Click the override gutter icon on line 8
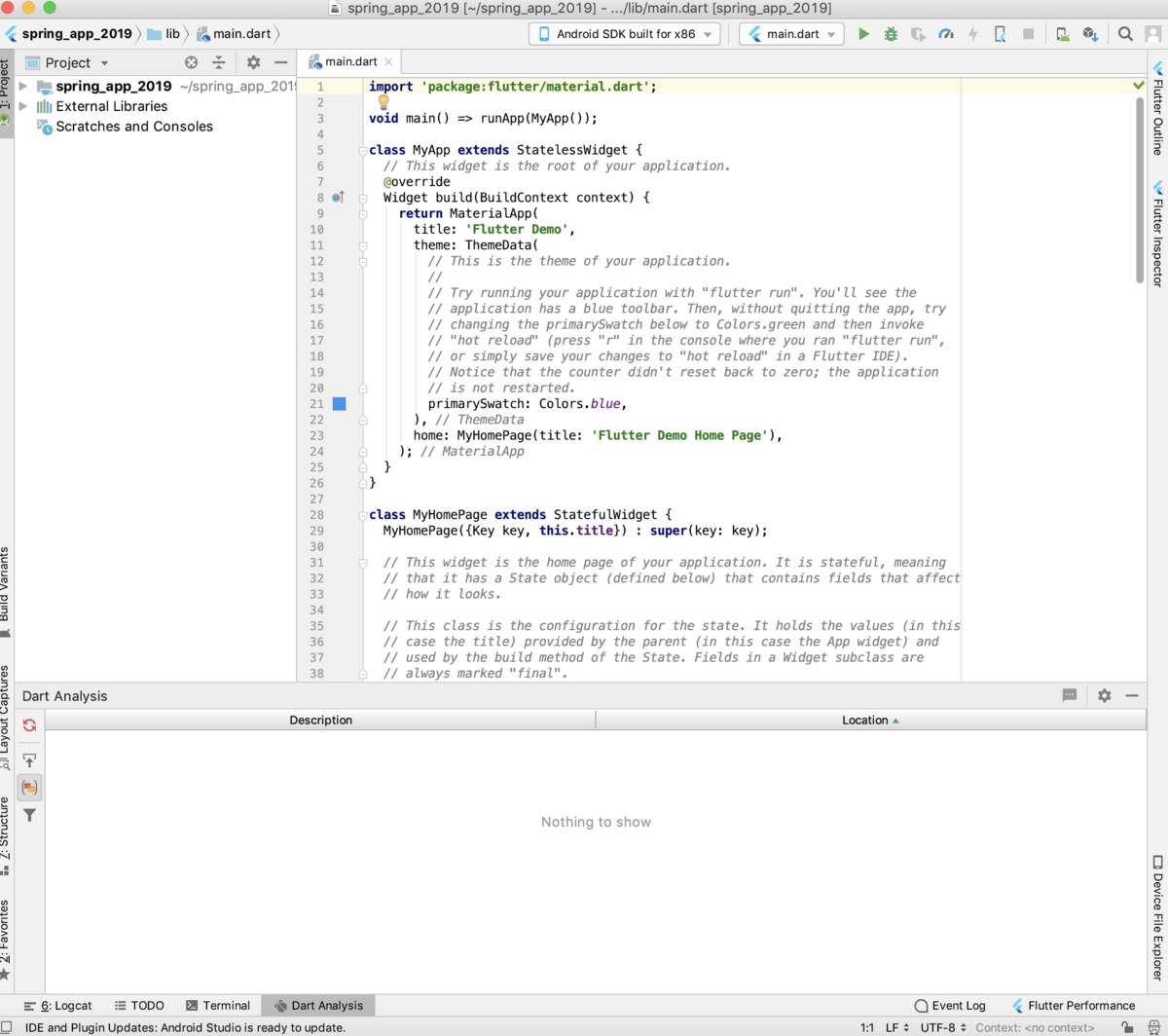The width and height of the screenshot is (1168, 1036). click(337, 198)
